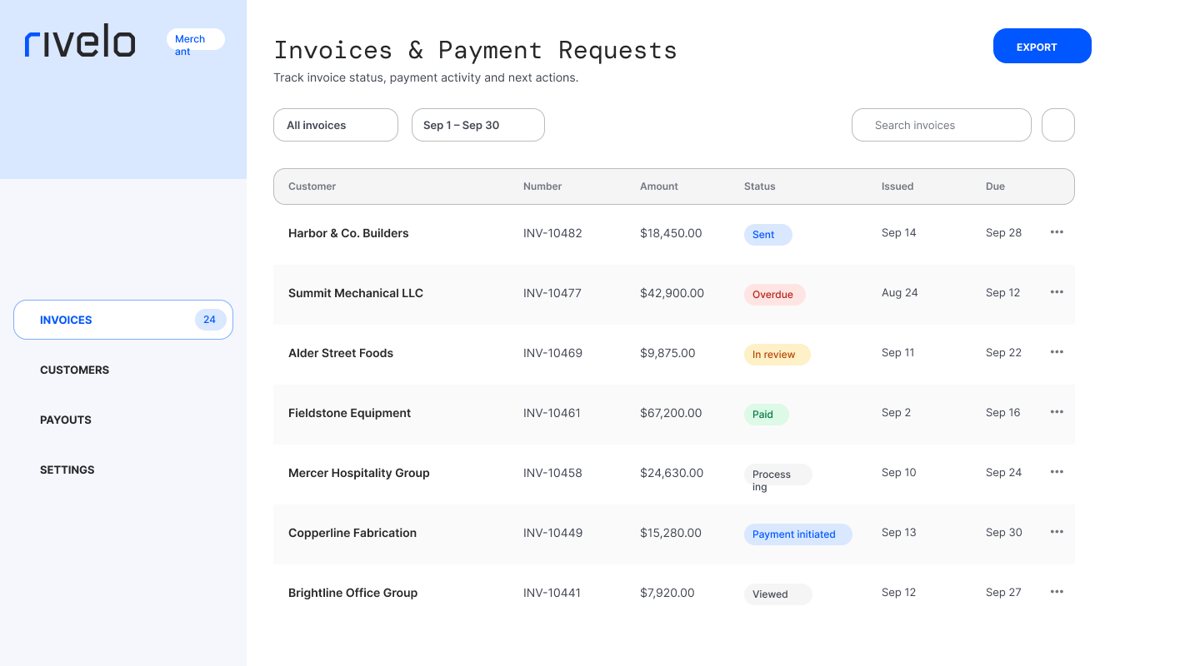
Task: Open row actions for Brightline Office Group
Action: pos(1056,592)
